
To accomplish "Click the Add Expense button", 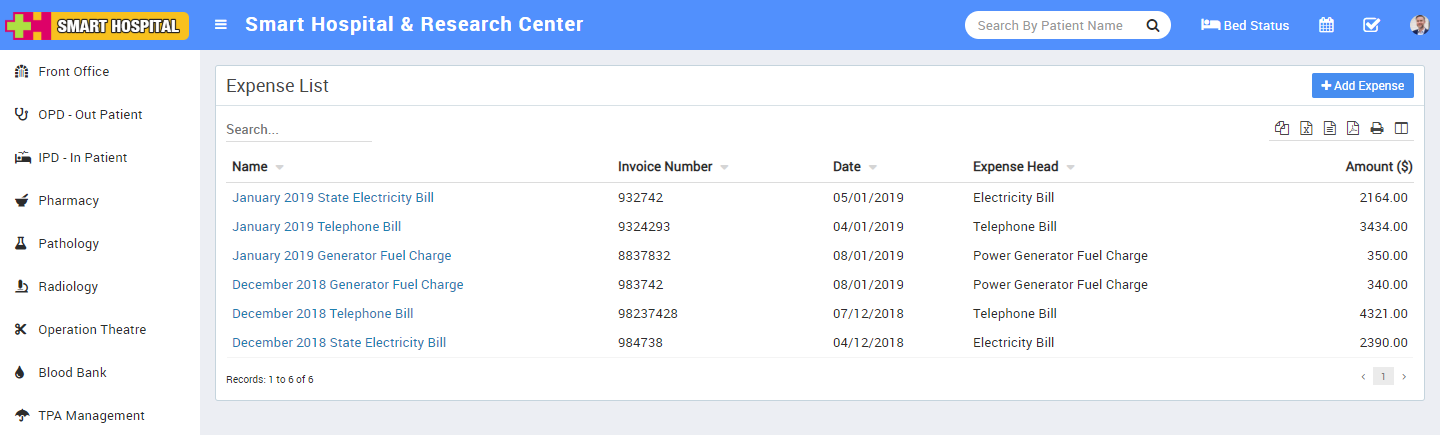I will click(x=1362, y=86).
